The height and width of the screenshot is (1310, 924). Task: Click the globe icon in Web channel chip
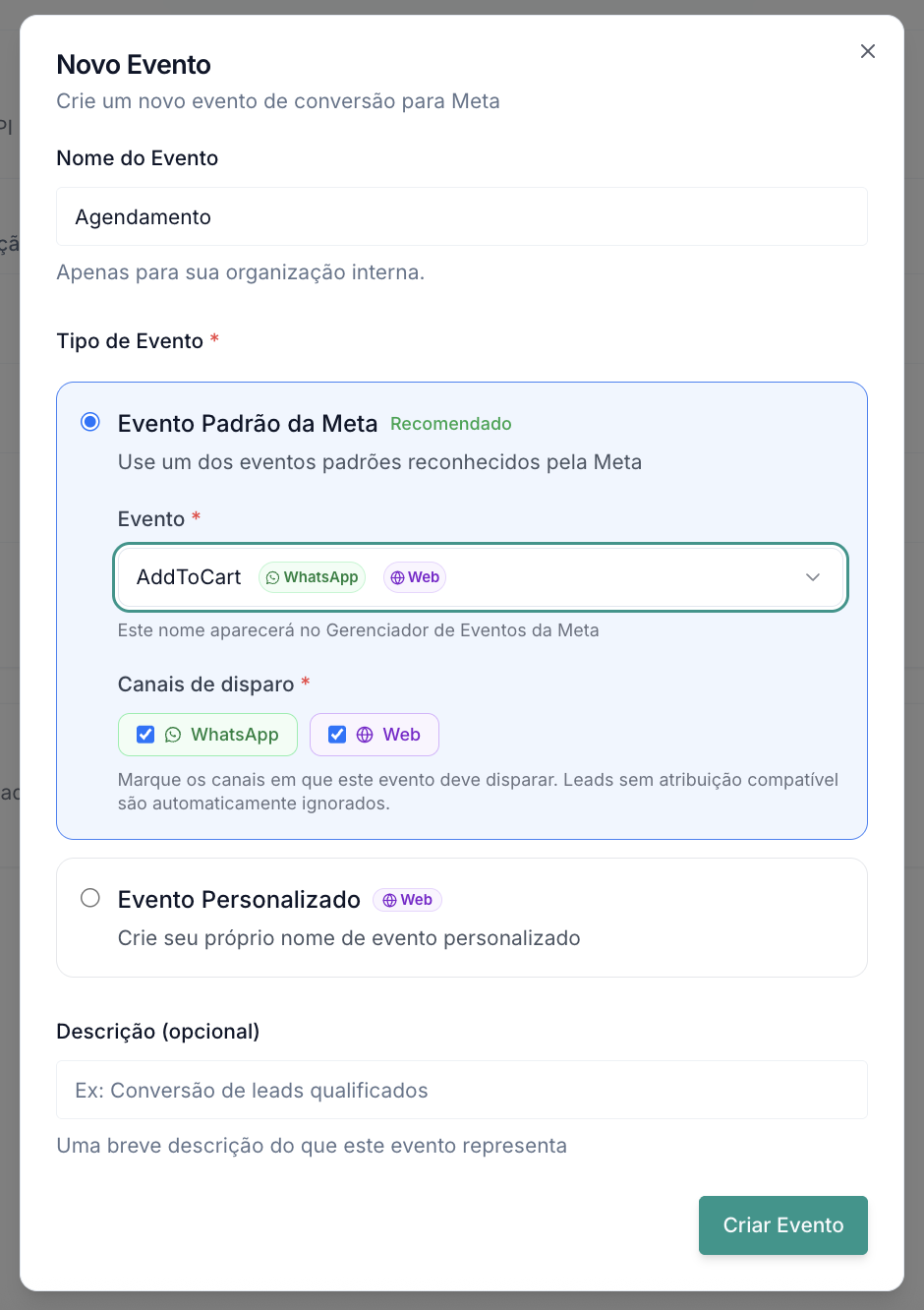(365, 735)
